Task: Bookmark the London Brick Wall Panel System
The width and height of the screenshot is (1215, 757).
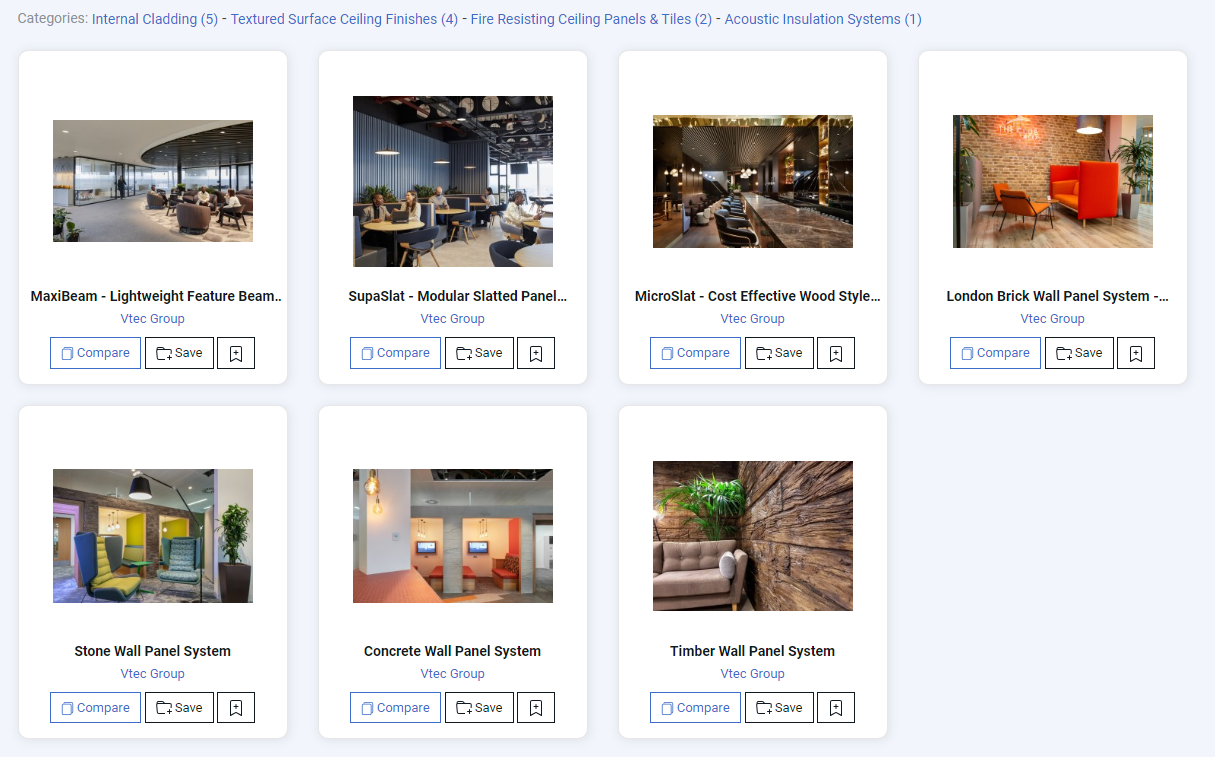Action: click(x=1136, y=353)
